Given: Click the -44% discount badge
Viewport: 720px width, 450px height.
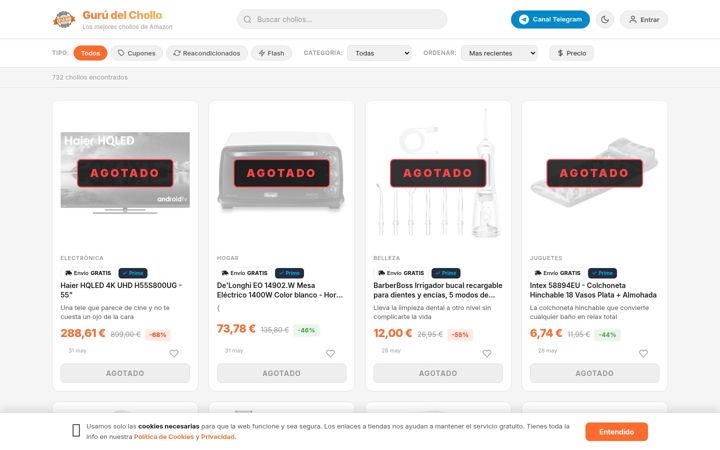Looking at the screenshot, I should [607, 335].
